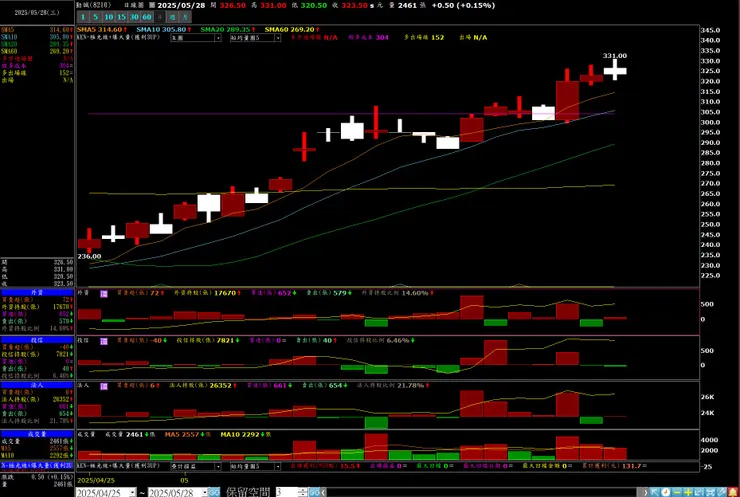The height and width of the screenshot is (497, 740).
Task: Switch to the 60-minute timeframe
Action: coord(147,17)
